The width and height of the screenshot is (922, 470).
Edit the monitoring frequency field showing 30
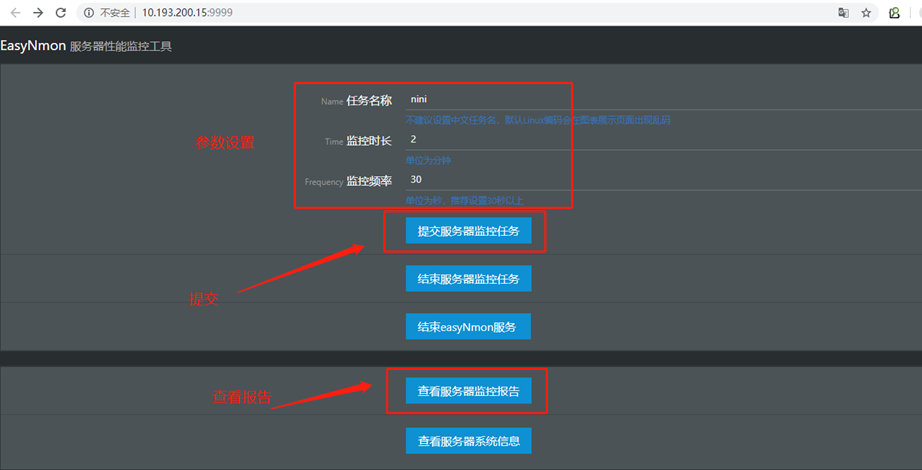pyautogui.click(x=664, y=179)
